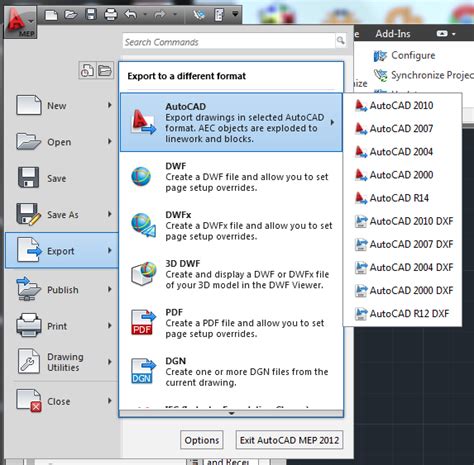Image resolution: width=474 pixels, height=465 pixels.
Task: Open the Redo history dropdown arrow
Action: 174,15
